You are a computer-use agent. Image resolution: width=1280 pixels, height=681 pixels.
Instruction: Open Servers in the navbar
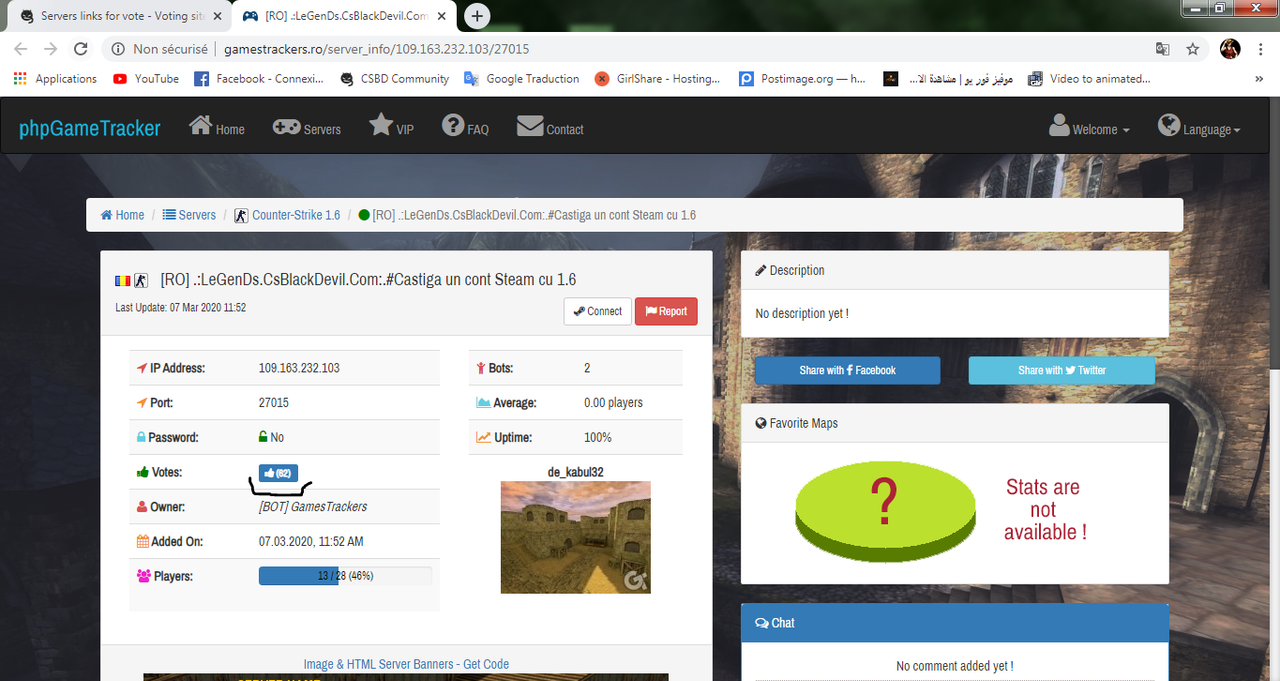307,128
